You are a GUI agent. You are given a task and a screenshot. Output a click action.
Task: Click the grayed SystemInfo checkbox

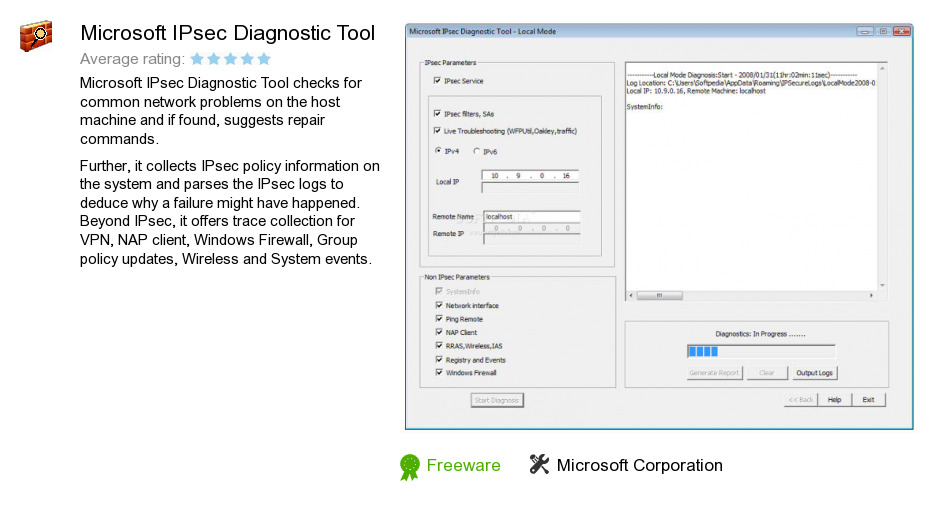tap(439, 291)
